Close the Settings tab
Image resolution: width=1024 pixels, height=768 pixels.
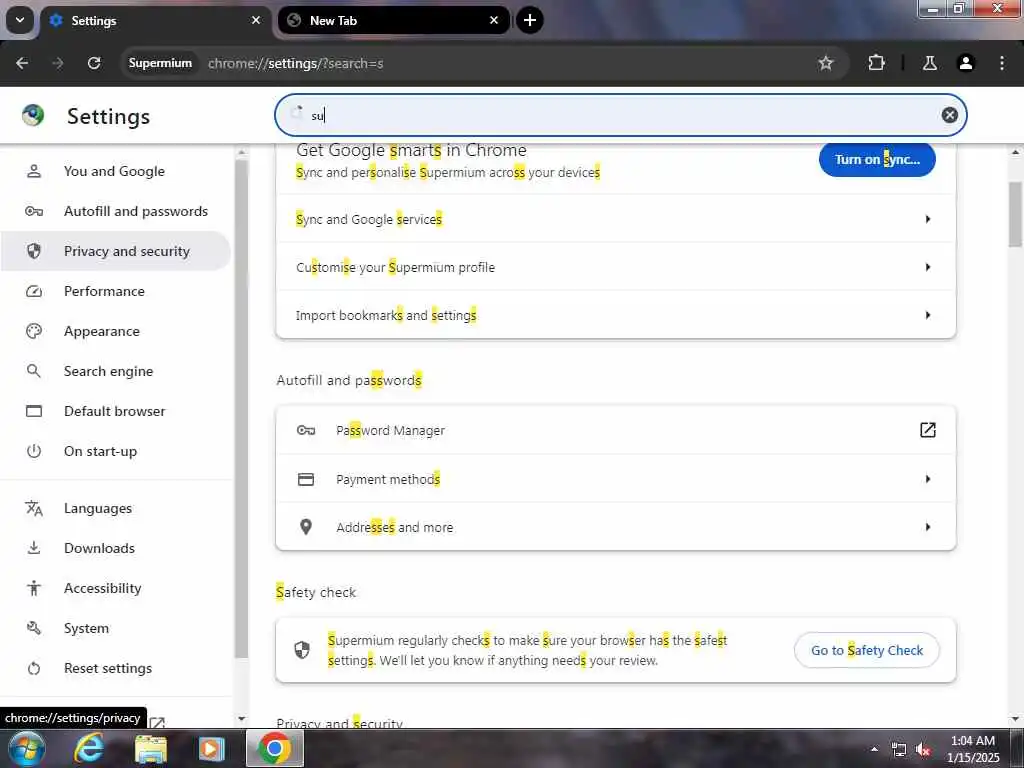[x=256, y=20]
